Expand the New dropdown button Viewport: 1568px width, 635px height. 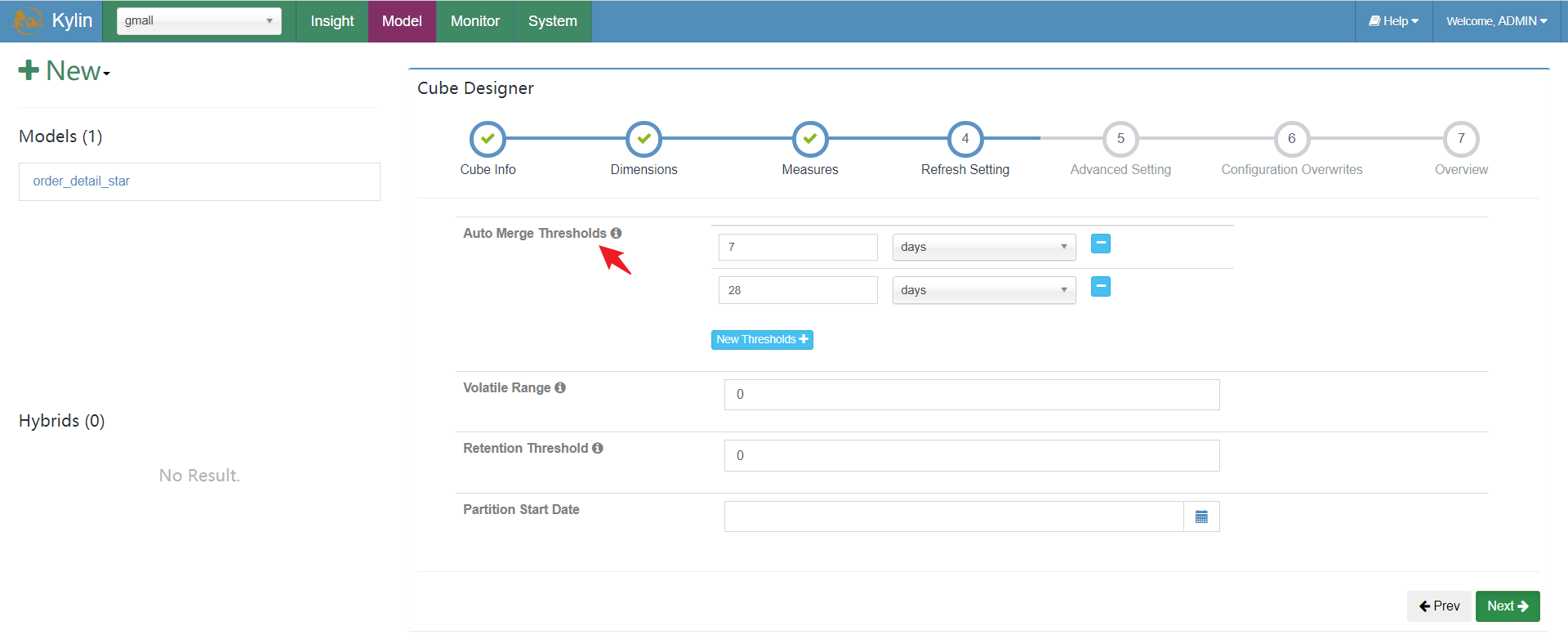(x=65, y=71)
